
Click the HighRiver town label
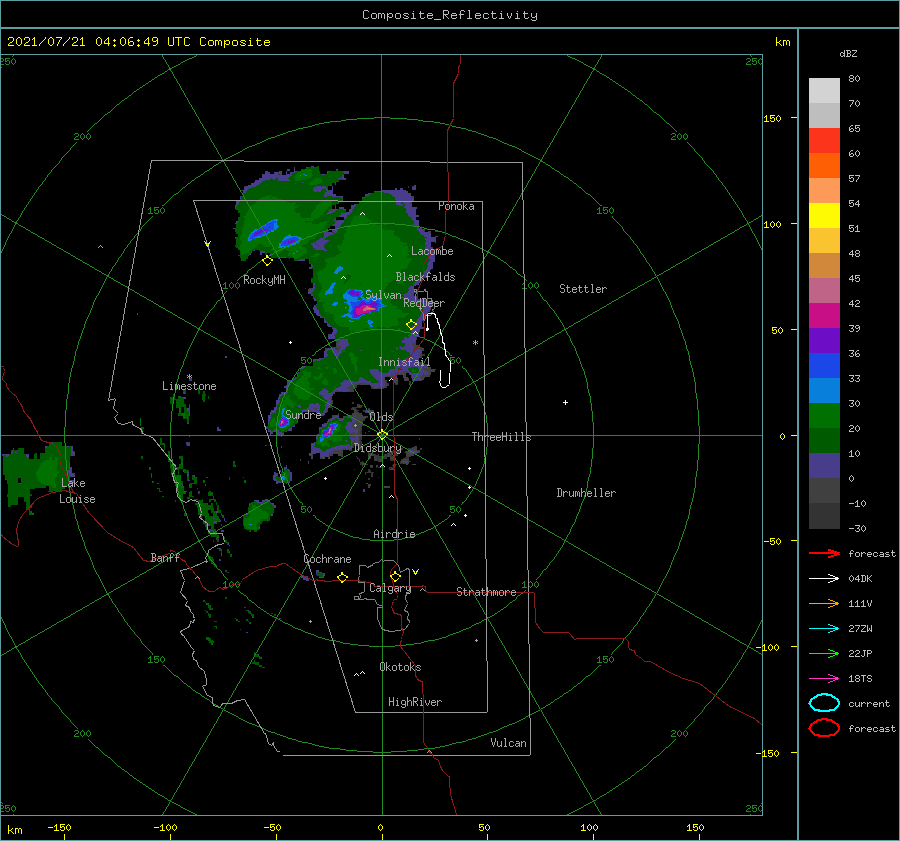415,702
